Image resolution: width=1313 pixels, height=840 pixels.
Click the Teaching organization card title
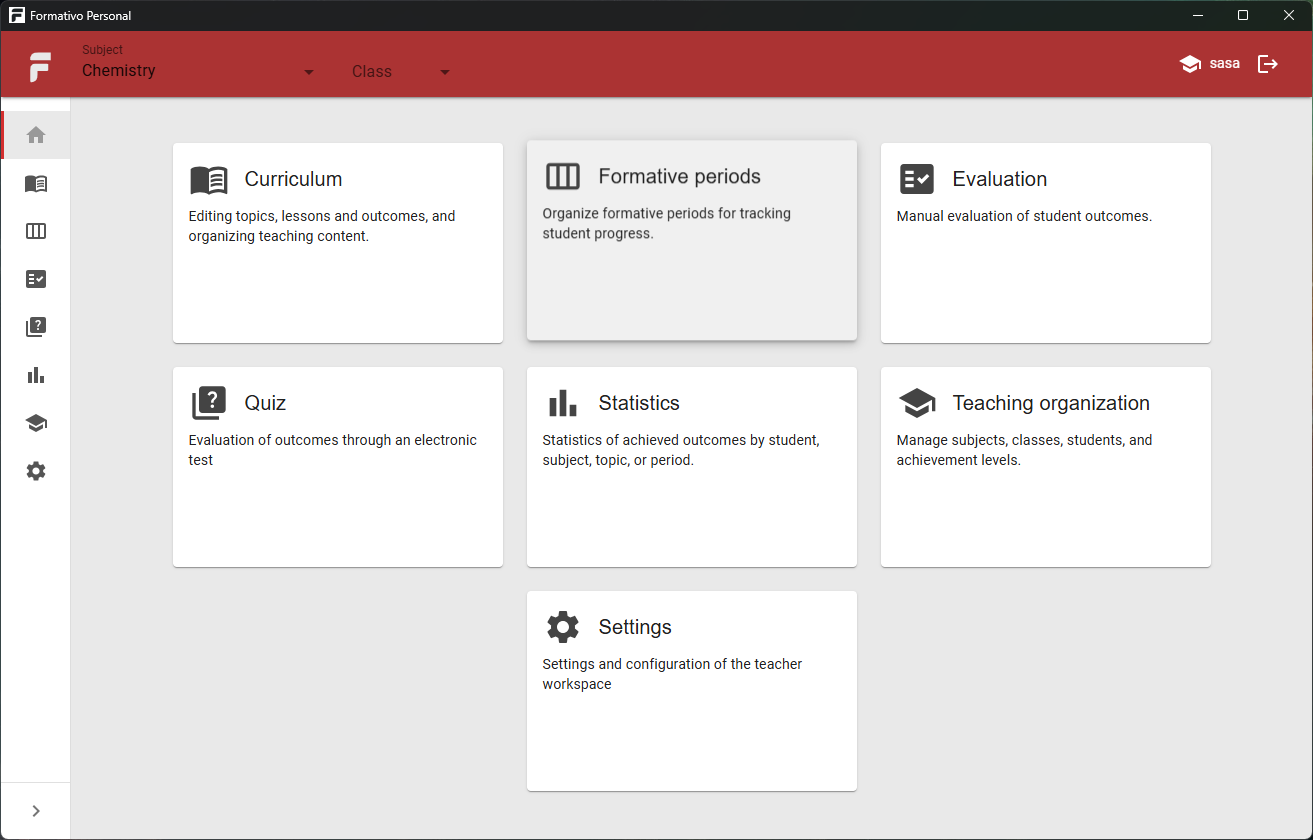point(1051,403)
